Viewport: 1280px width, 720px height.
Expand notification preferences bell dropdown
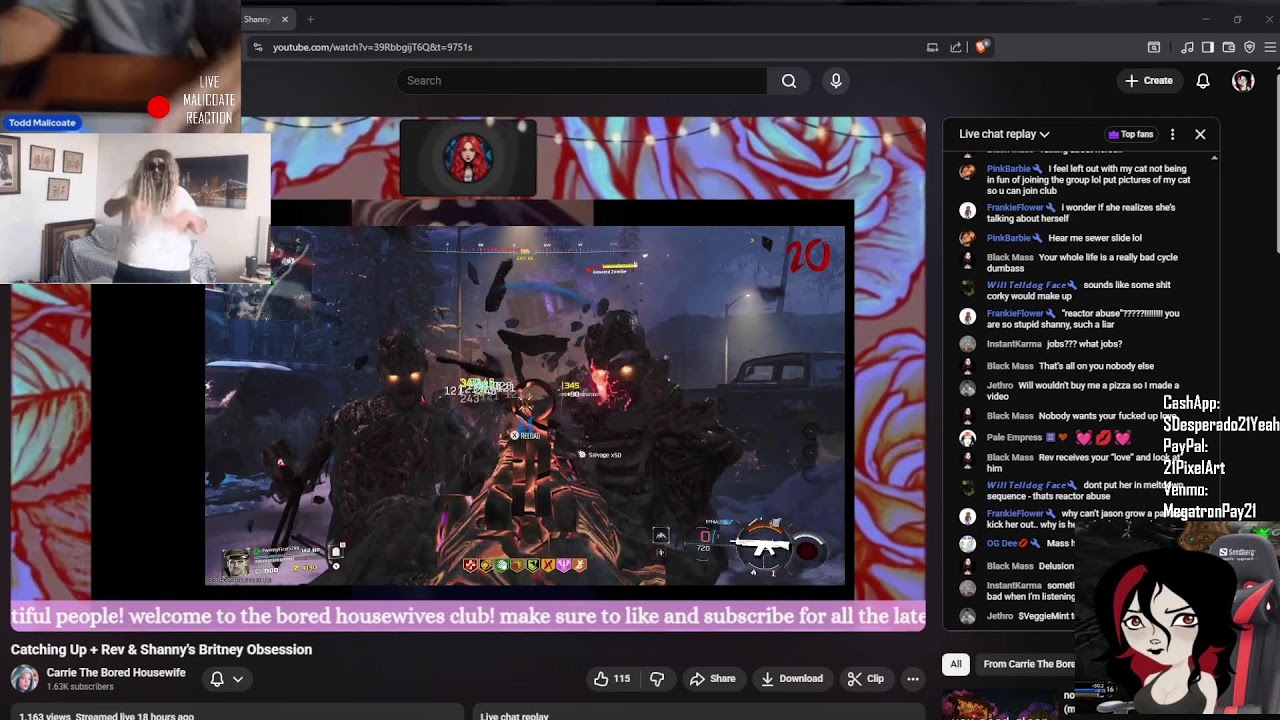[227, 679]
